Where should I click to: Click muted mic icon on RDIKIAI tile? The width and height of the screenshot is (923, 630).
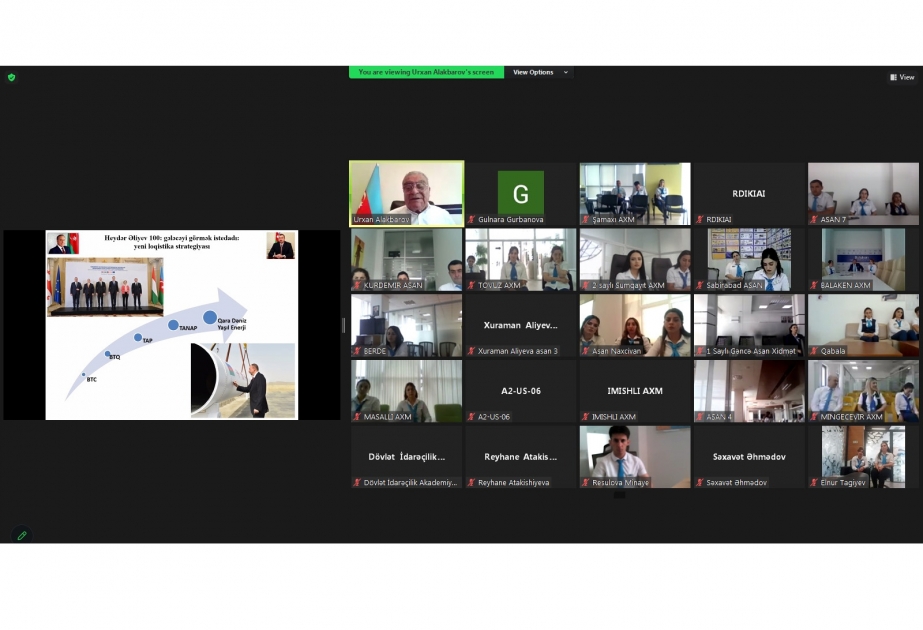pyautogui.click(x=700, y=219)
